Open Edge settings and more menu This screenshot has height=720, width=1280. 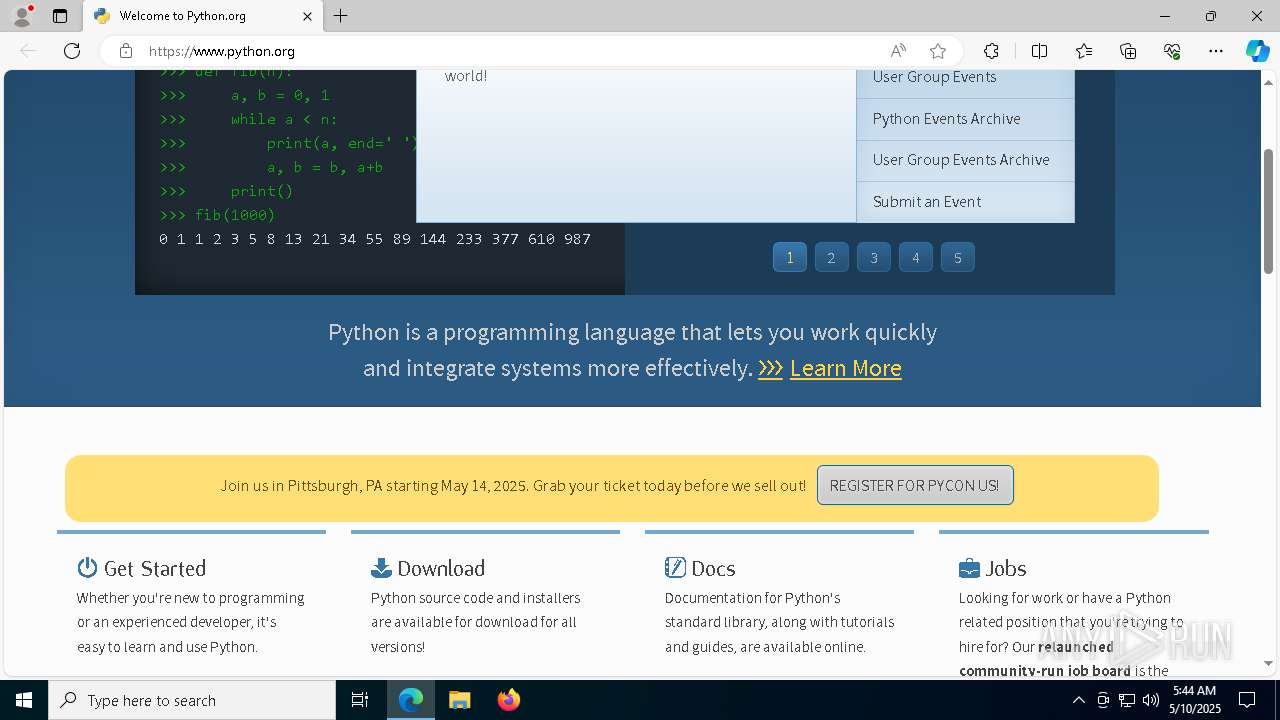point(1216,51)
